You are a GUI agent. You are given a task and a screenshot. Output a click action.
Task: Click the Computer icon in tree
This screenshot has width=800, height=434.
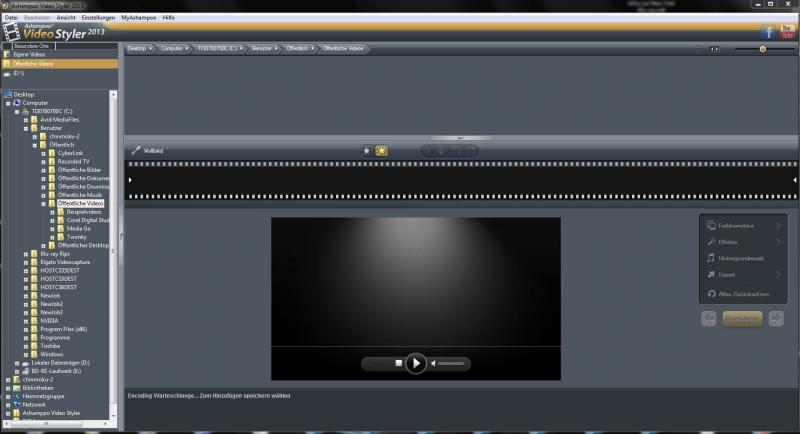(x=17, y=103)
